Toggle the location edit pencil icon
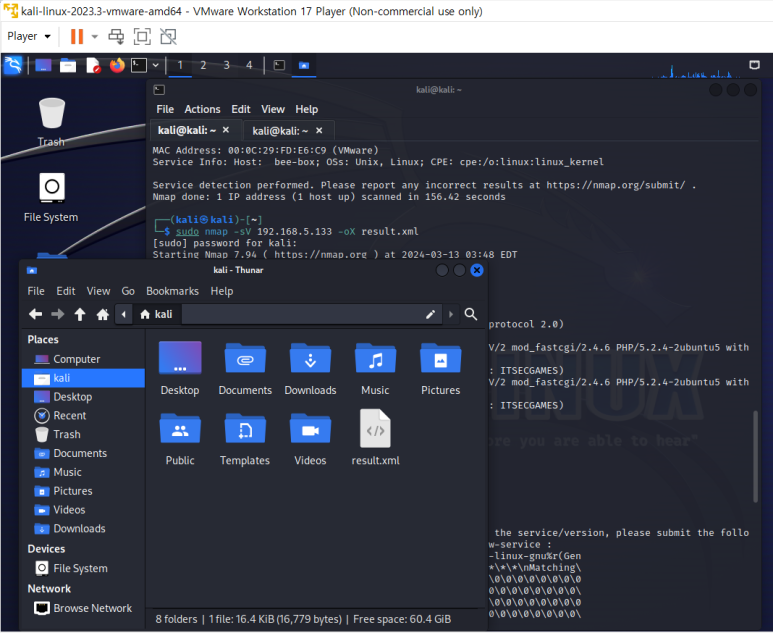Viewport: 773px width, 633px height. 430,315
